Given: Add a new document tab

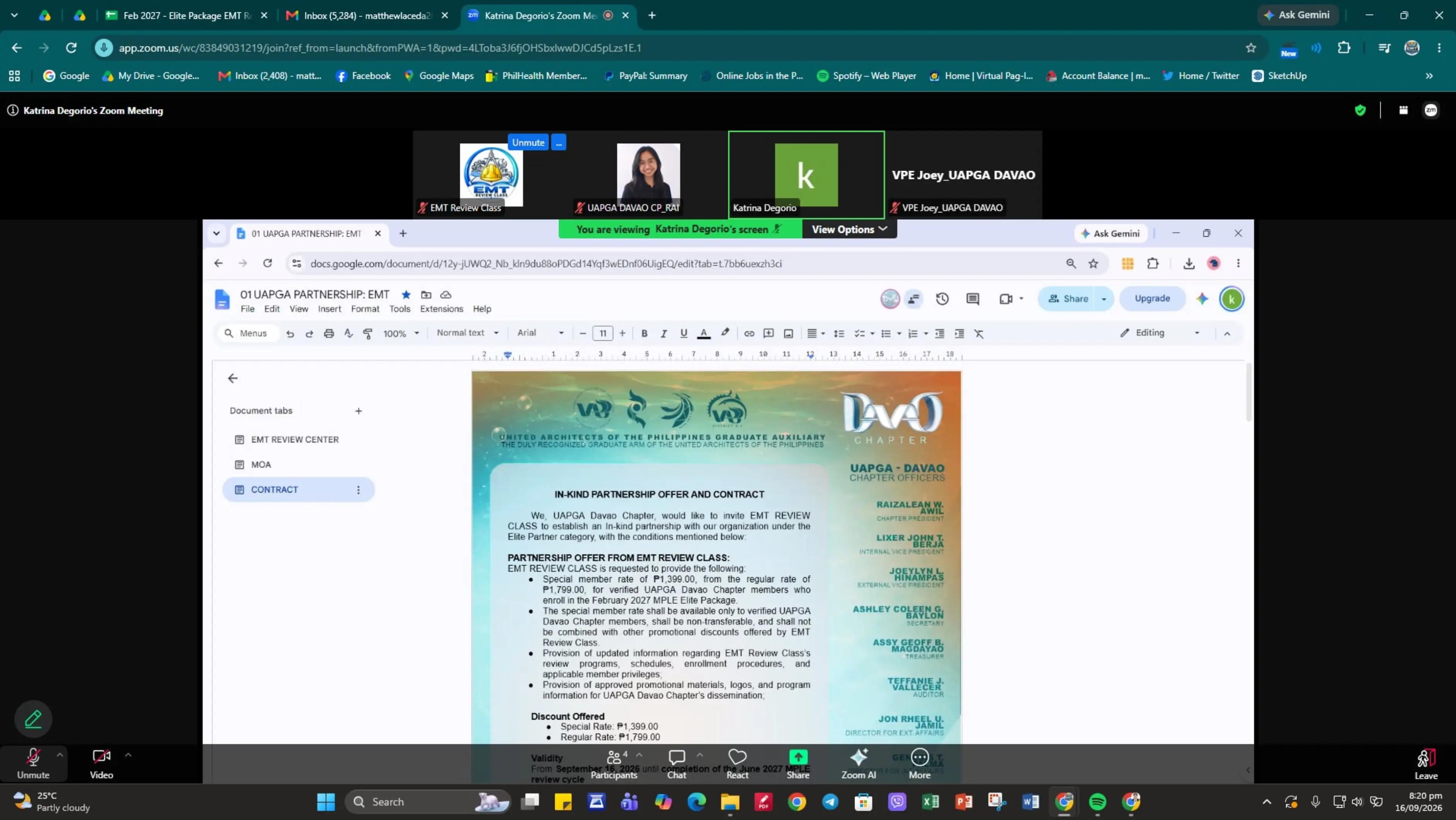Looking at the screenshot, I should (x=358, y=411).
